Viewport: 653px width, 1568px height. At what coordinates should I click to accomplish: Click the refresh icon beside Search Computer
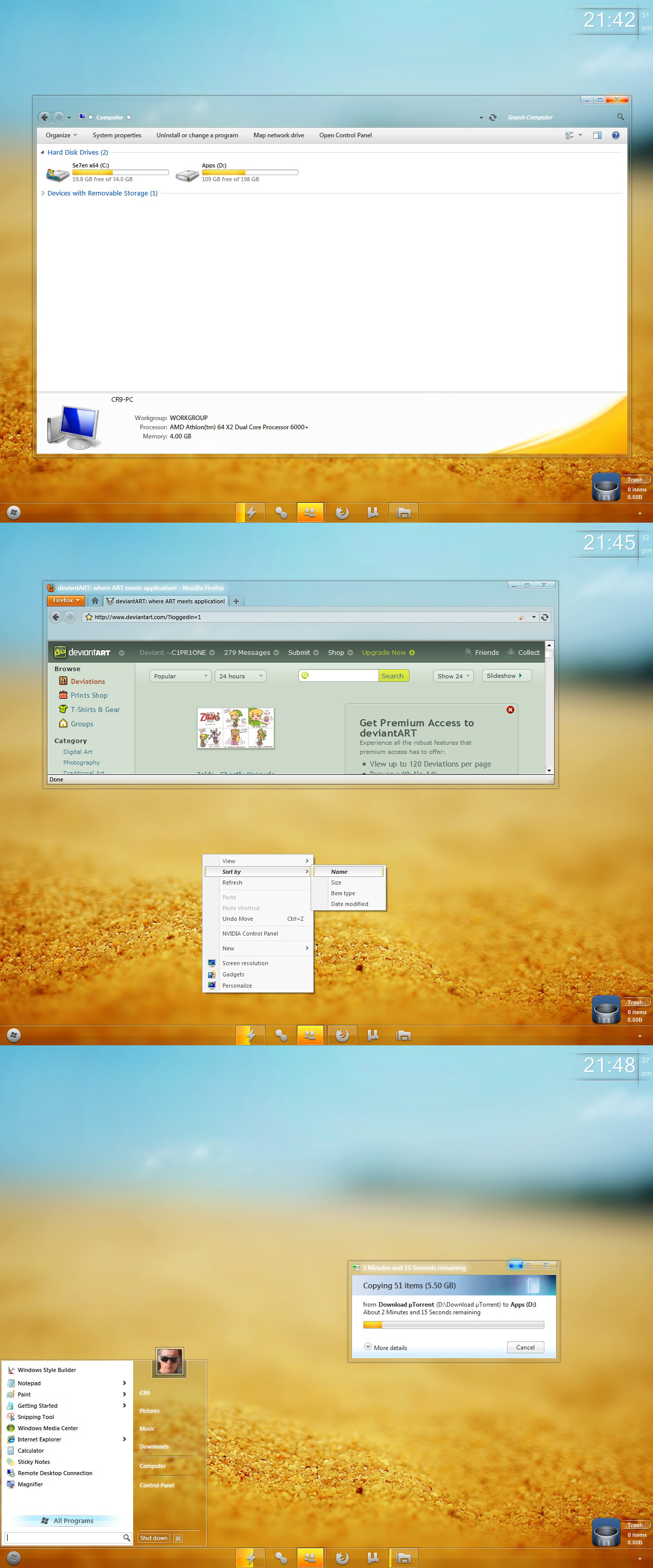pos(493,117)
